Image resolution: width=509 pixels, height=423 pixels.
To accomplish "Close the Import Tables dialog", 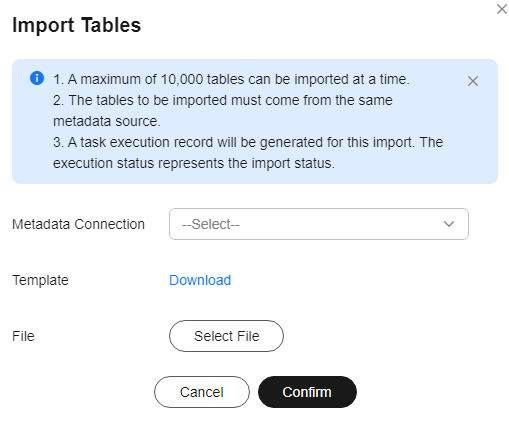I will [x=501, y=9].
